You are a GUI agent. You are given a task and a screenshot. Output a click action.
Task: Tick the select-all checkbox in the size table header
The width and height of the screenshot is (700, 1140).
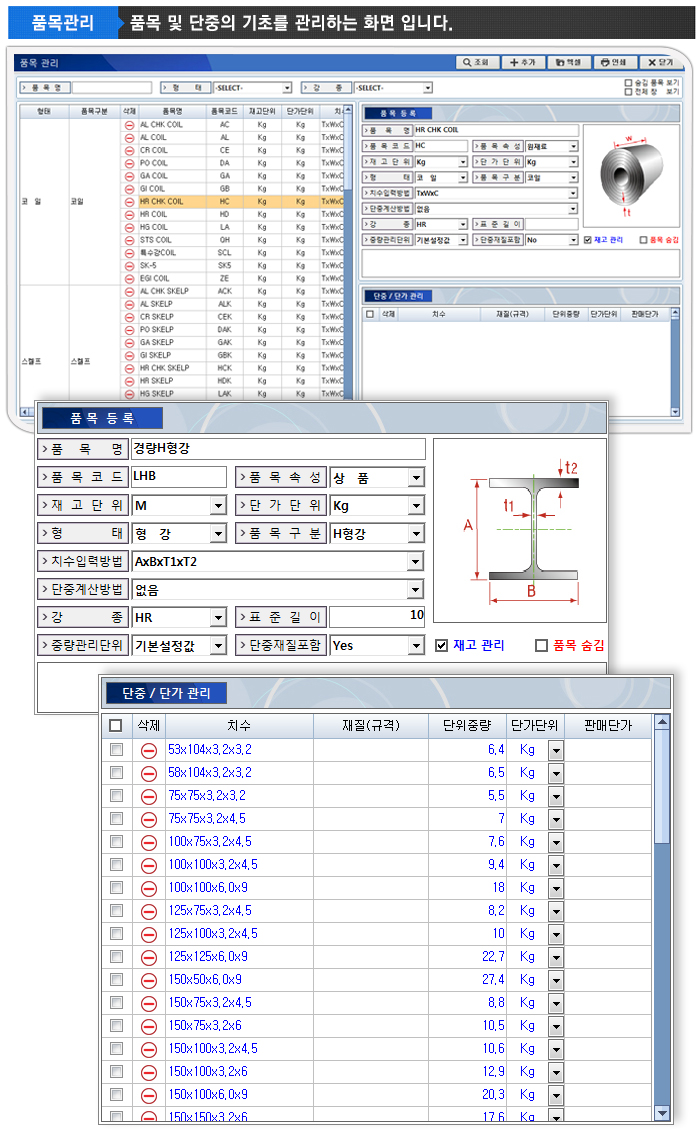pyautogui.click(x=116, y=726)
